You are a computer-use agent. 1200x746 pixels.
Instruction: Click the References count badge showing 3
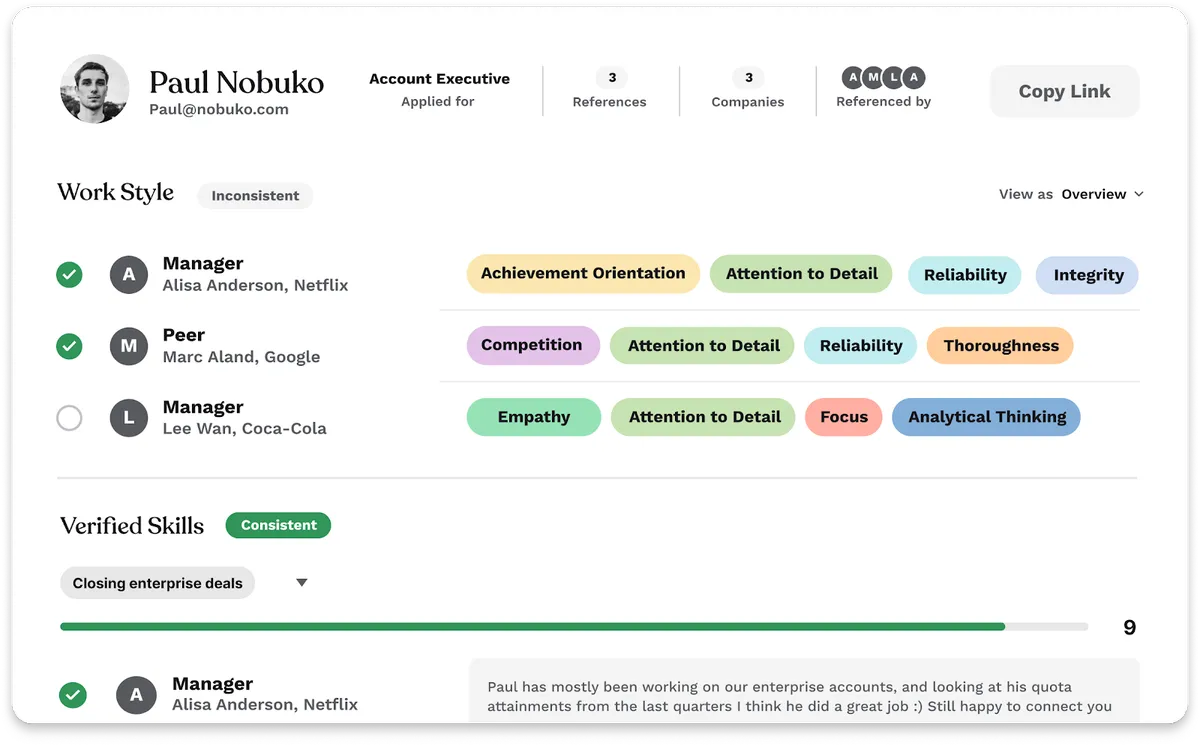point(612,78)
